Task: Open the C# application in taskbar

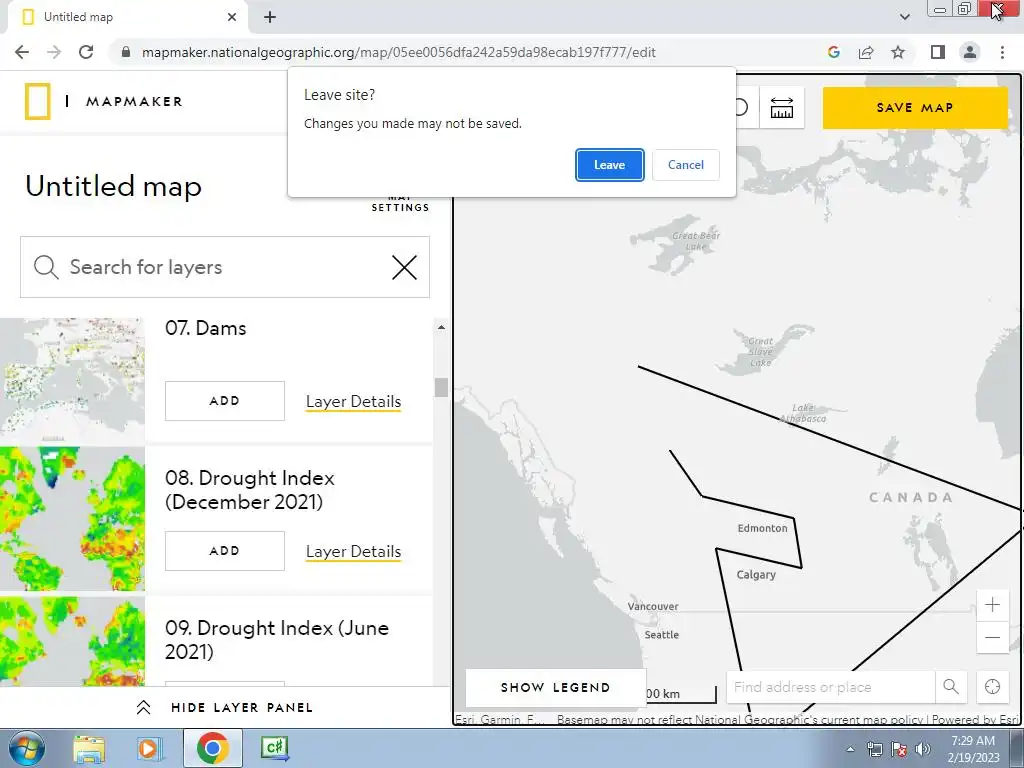Action: click(275, 748)
